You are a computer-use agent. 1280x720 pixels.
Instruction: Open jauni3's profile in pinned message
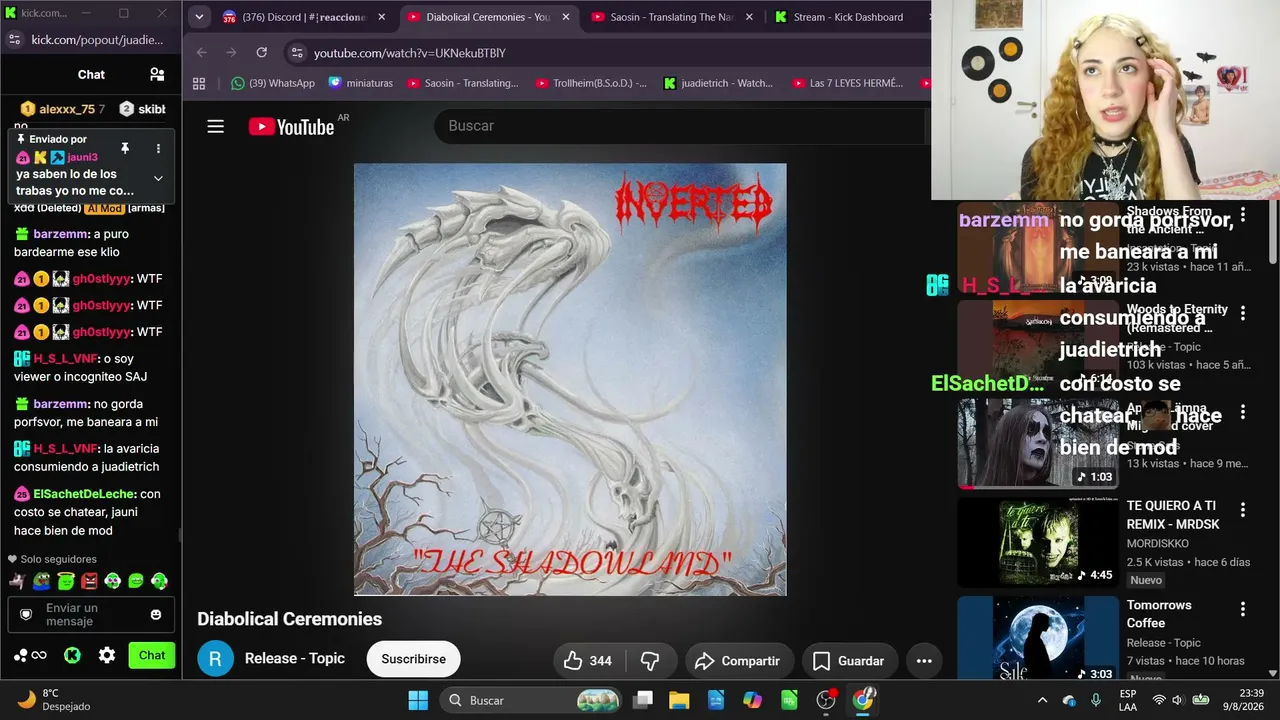click(82, 157)
